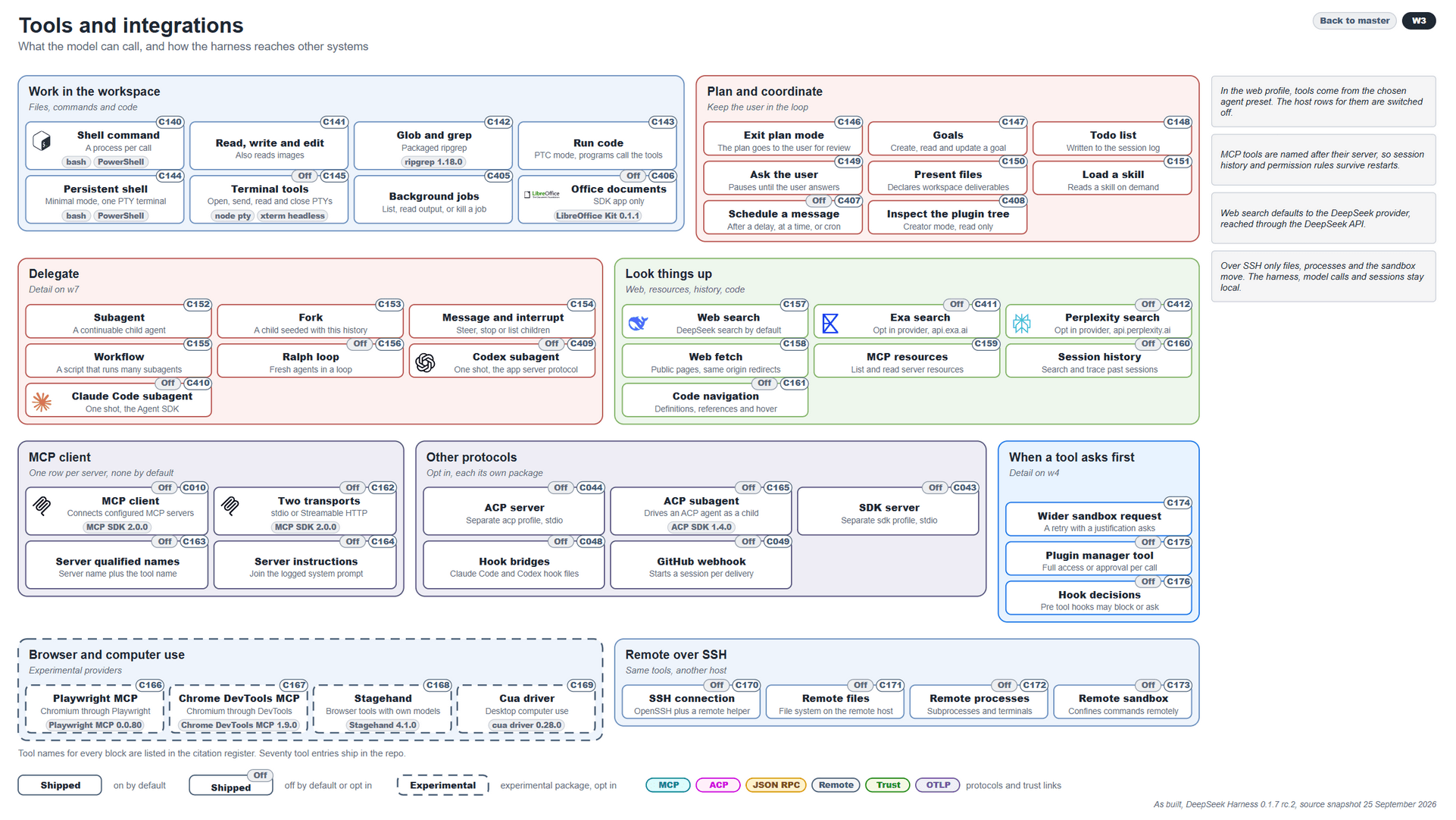Click the ACP SDK 1.4.0 chip
This screenshot has height=820, width=1456.
click(701, 527)
